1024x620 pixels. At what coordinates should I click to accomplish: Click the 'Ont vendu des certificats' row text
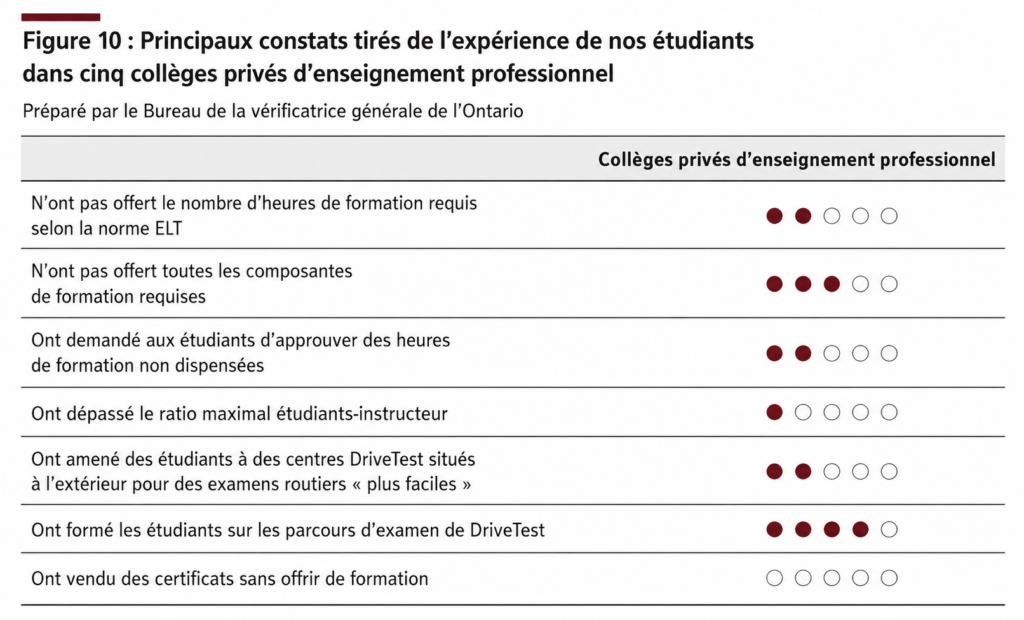point(230,579)
